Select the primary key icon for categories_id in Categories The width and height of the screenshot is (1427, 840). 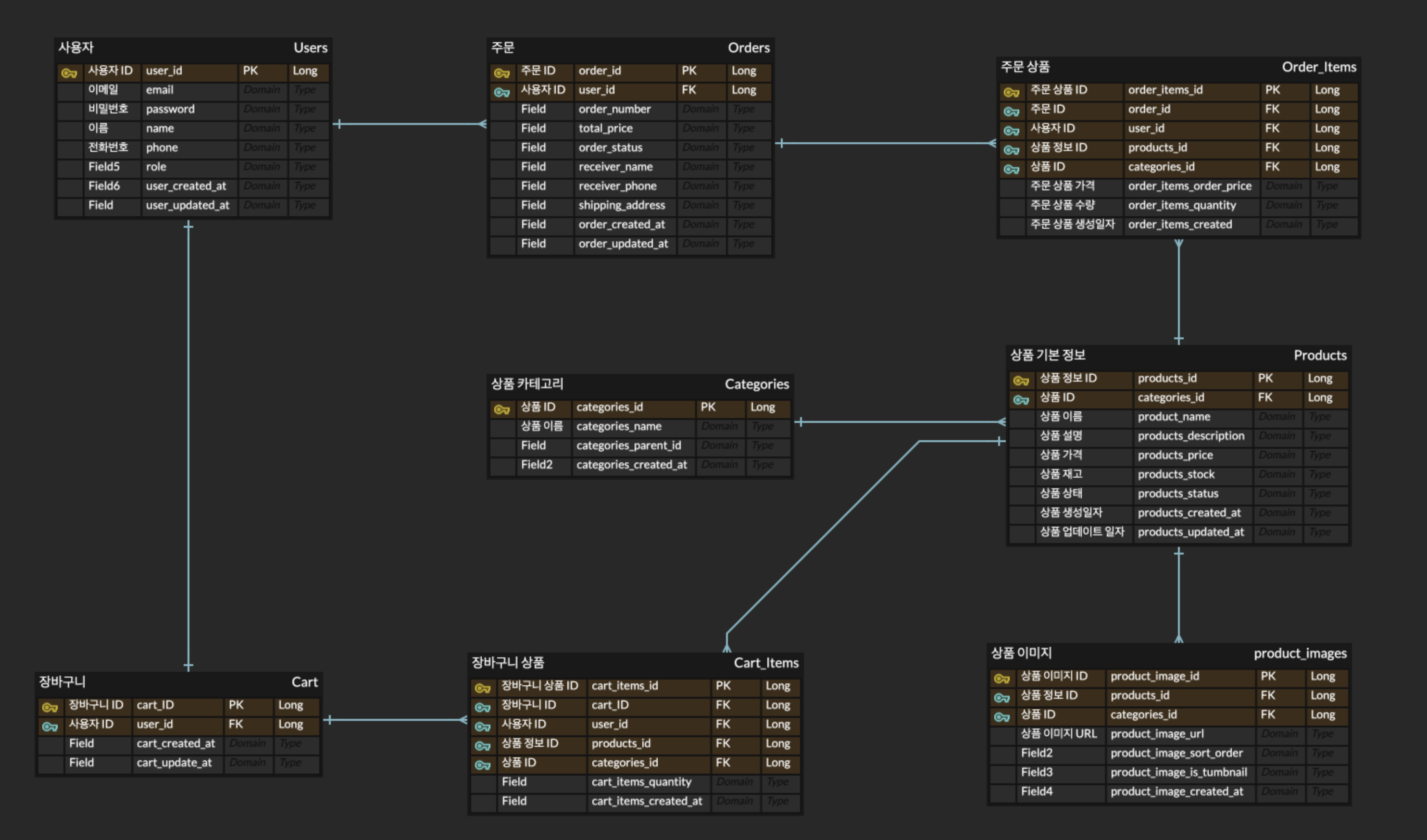(502, 408)
